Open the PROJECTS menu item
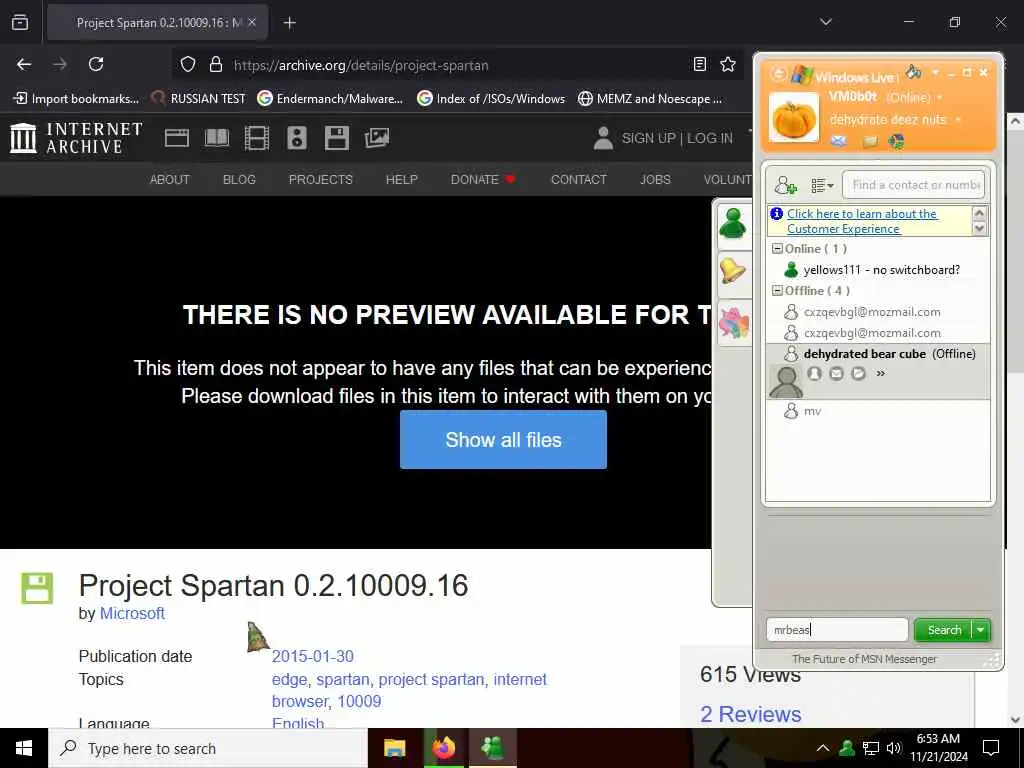The height and width of the screenshot is (768, 1024). (321, 180)
